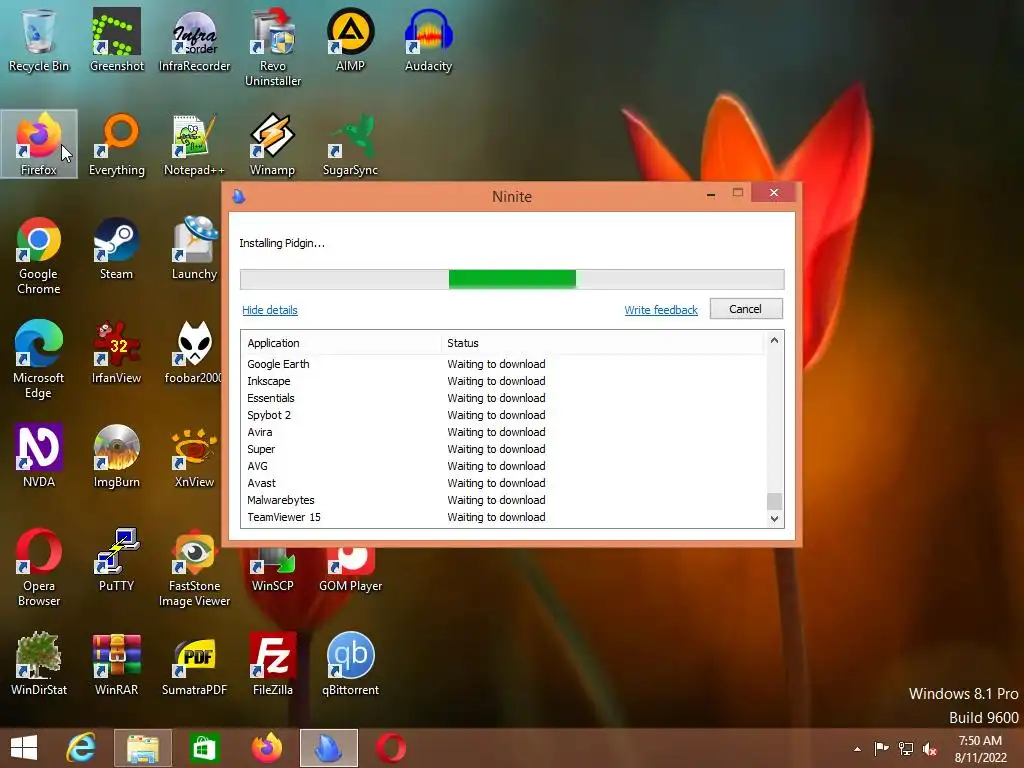Select the Notepad++ desktop icon
The width and height of the screenshot is (1024, 768).
(x=195, y=144)
